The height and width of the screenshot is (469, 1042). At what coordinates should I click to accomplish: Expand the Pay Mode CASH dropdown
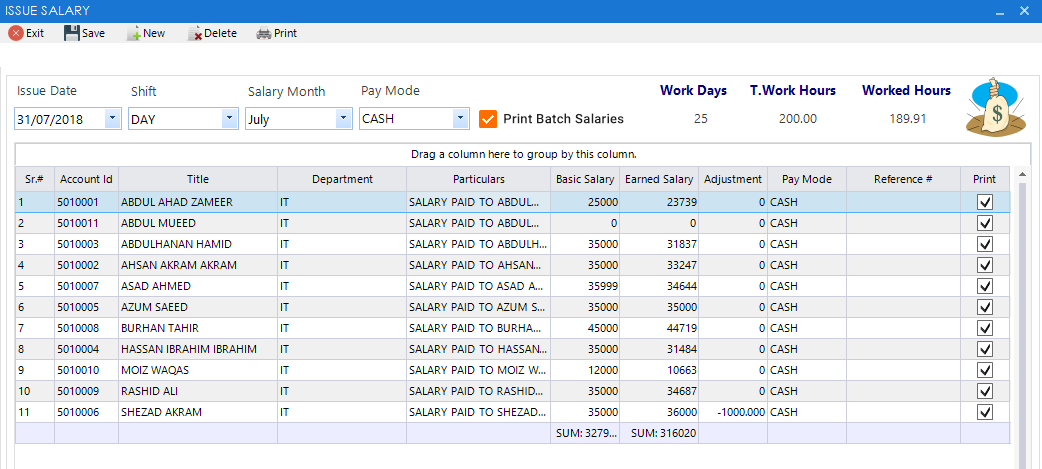click(x=459, y=119)
